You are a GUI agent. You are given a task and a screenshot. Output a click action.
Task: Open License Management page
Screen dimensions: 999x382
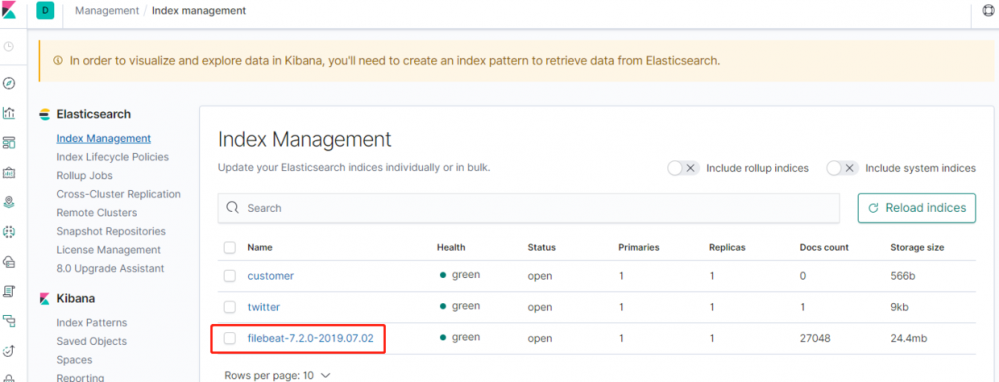(109, 250)
